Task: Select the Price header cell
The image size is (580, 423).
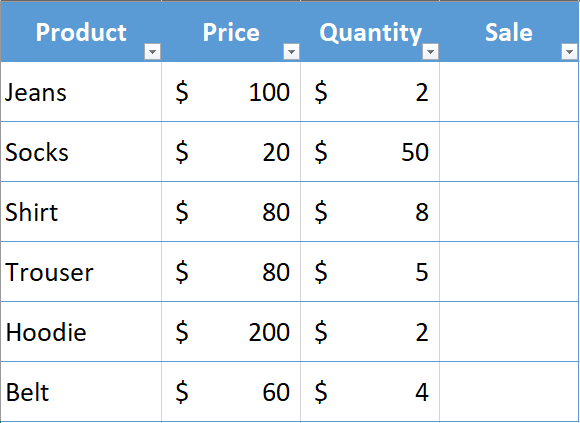Action: [x=231, y=32]
